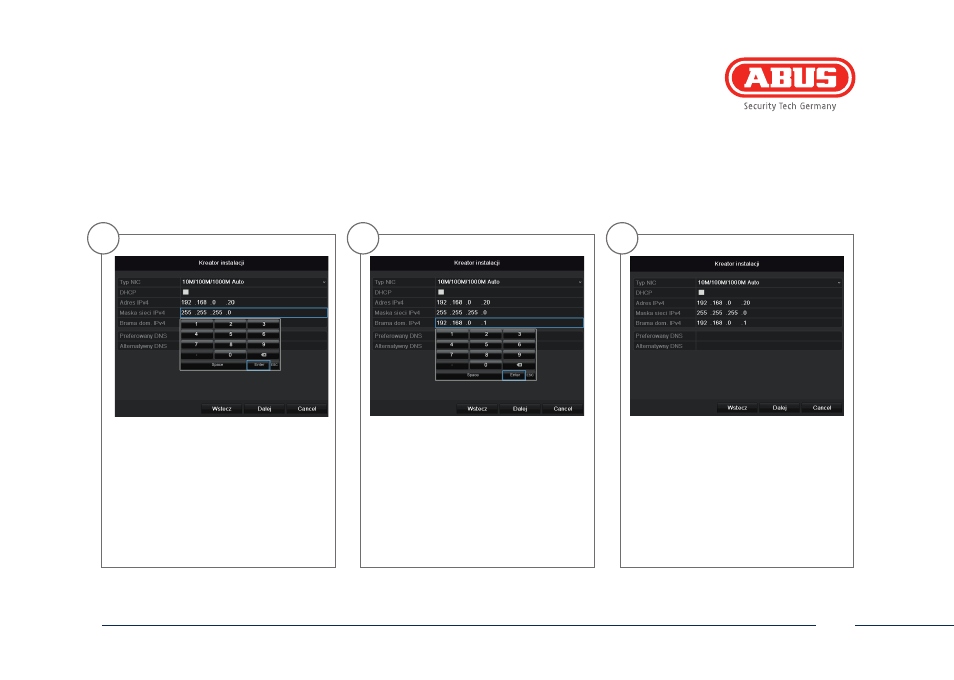Click Preferowany DNS label in left window

click(143, 336)
